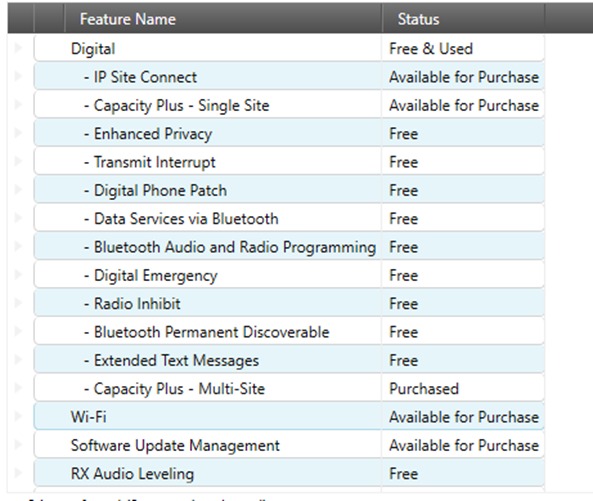Expand the Enhanced Privacy row arrow
This screenshot has height=501, width=593.
pyautogui.click(x=18, y=133)
